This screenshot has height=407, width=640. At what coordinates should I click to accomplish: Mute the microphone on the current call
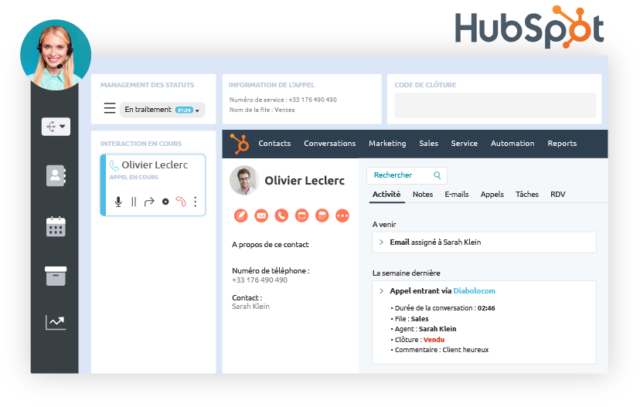pyautogui.click(x=118, y=202)
